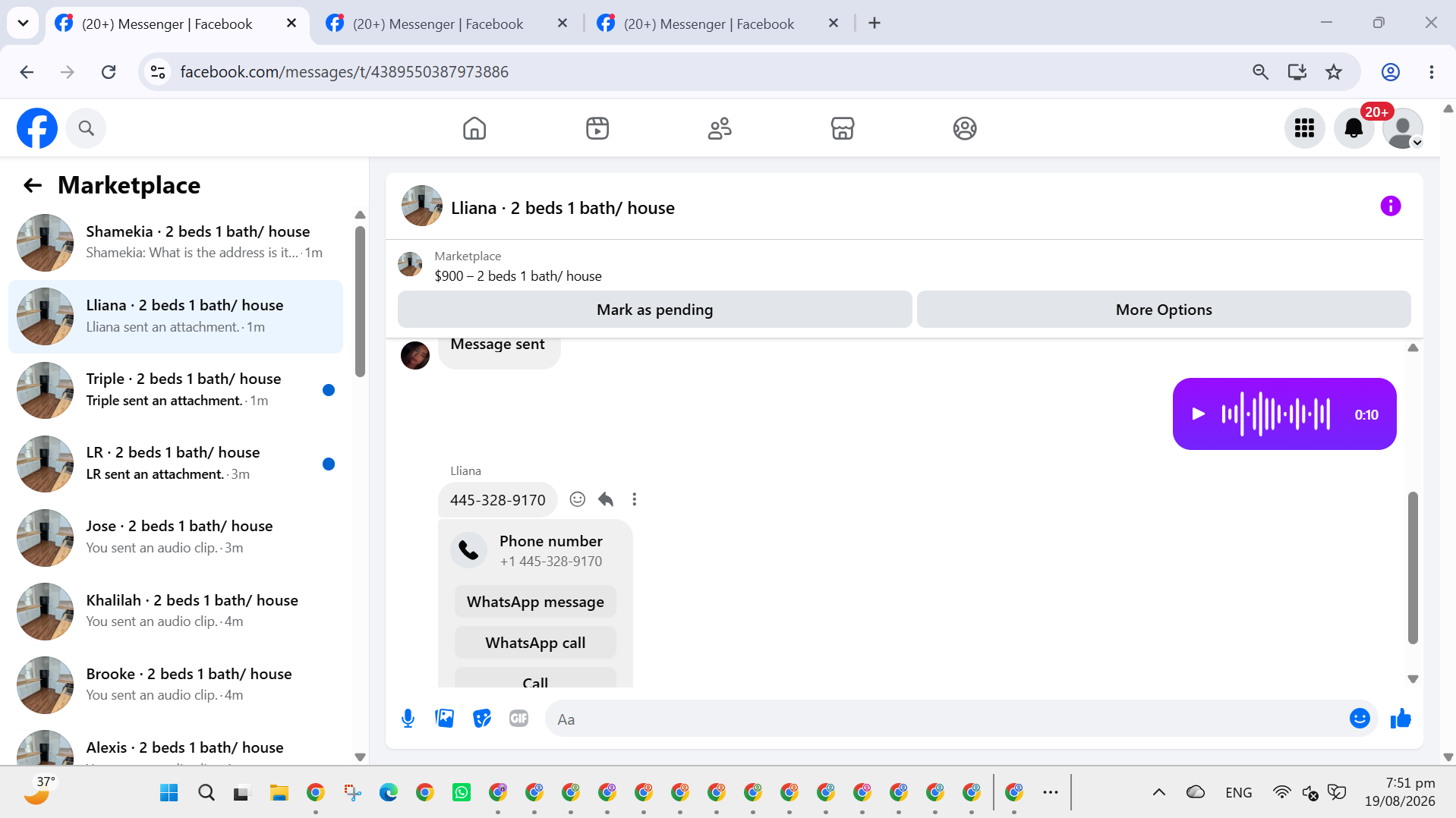Image resolution: width=1456 pixels, height=818 pixels.
Task: Open more options for the phone message
Action: coord(635,499)
